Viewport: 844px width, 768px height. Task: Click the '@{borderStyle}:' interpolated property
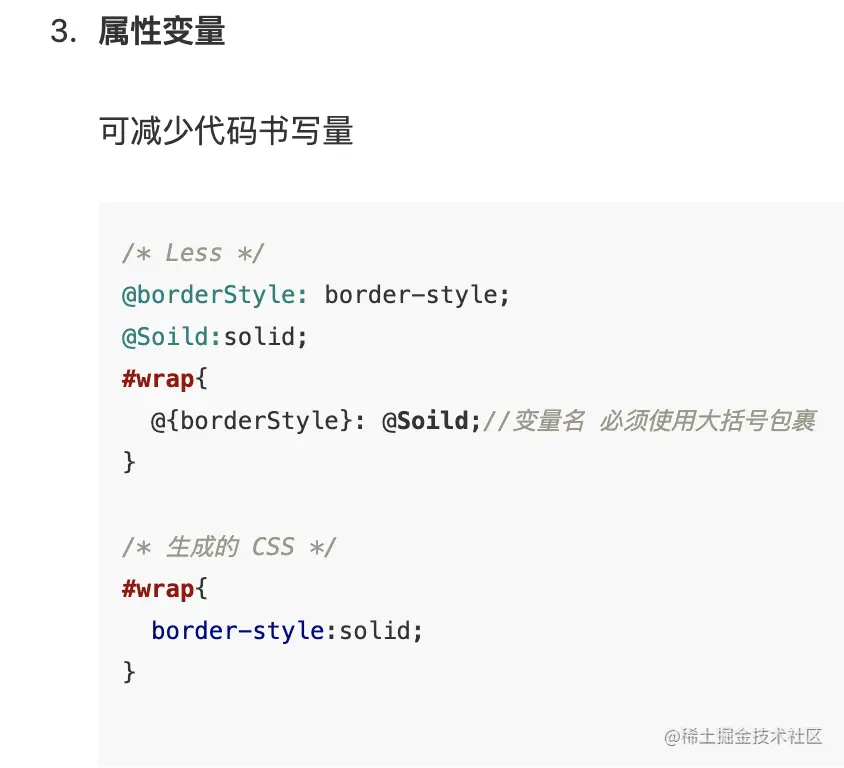tap(258, 421)
